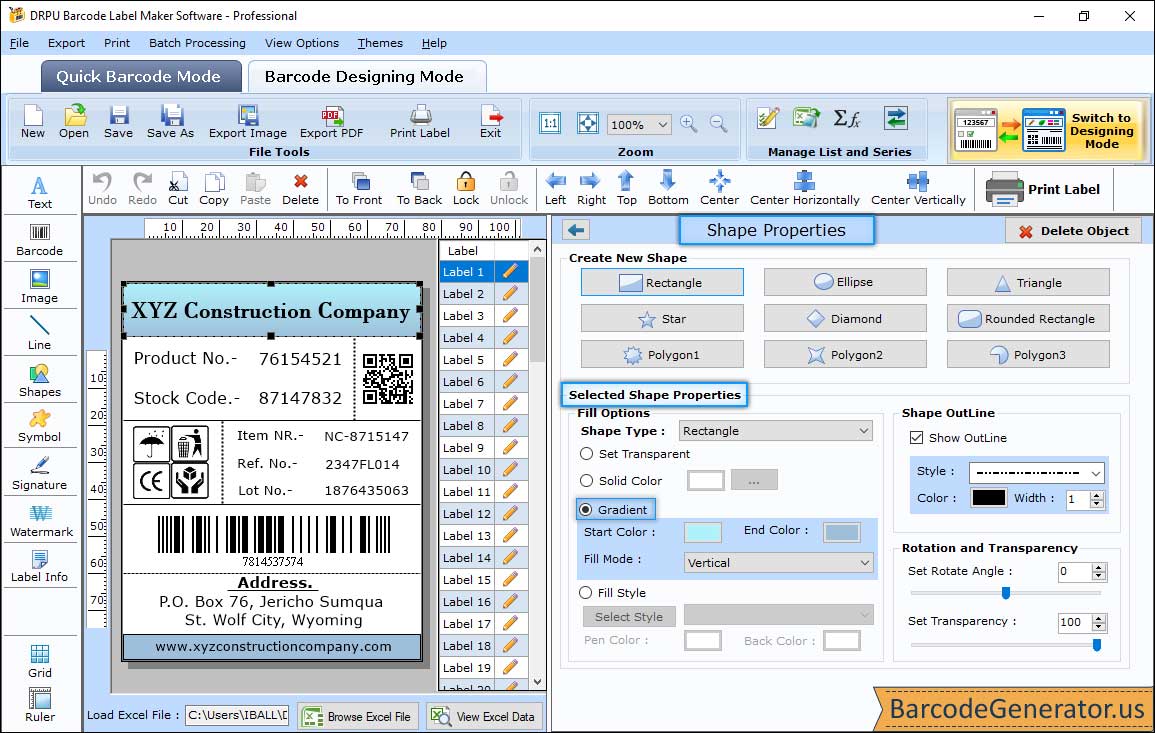This screenshot has width=1155, height=733.
Task: Toggle the Grid display
Action: coord(40,662)
